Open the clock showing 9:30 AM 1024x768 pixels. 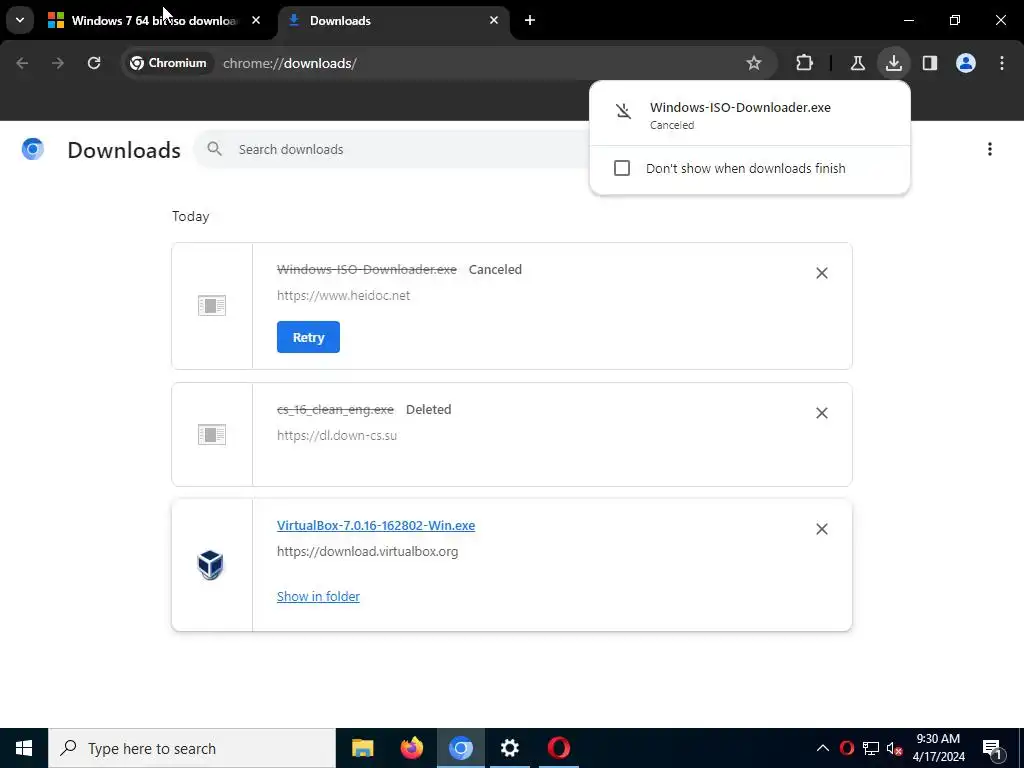(x=938, y=748)
